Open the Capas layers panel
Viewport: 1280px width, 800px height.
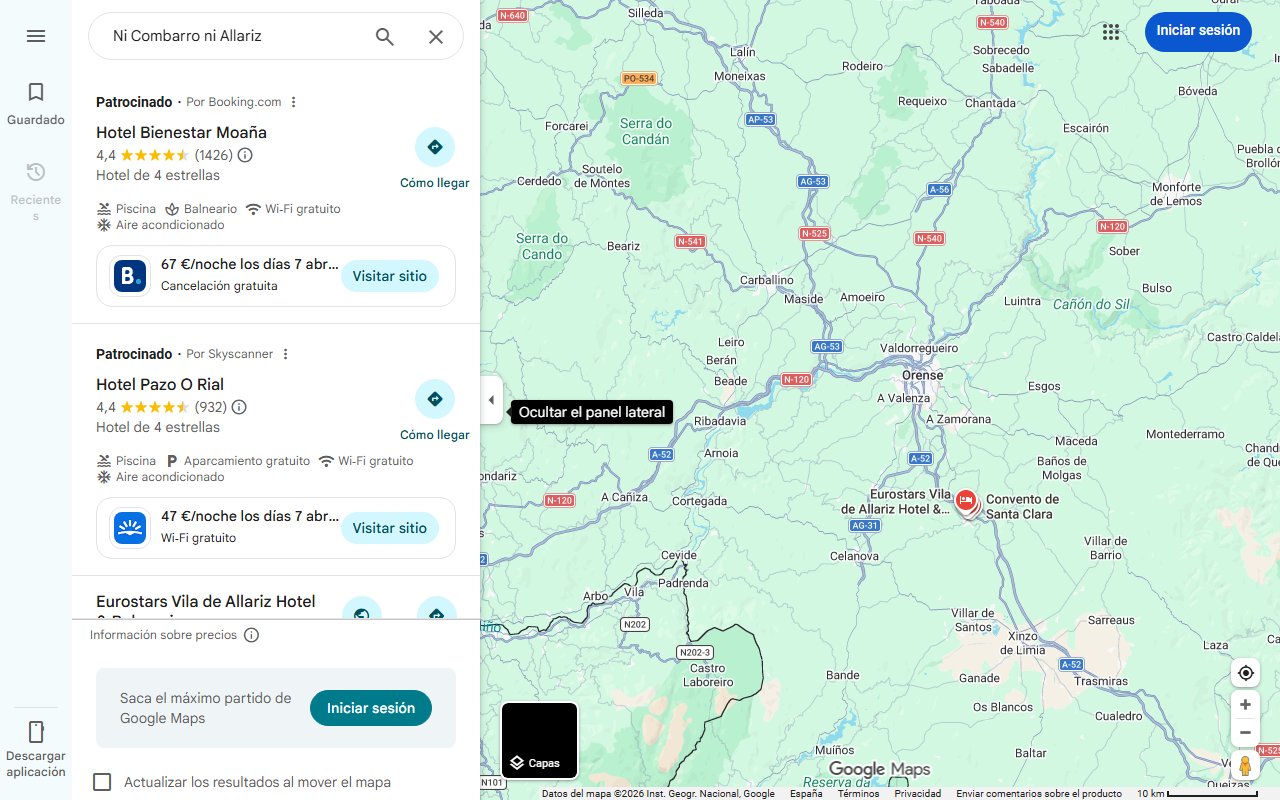click(x=539, y=740)
